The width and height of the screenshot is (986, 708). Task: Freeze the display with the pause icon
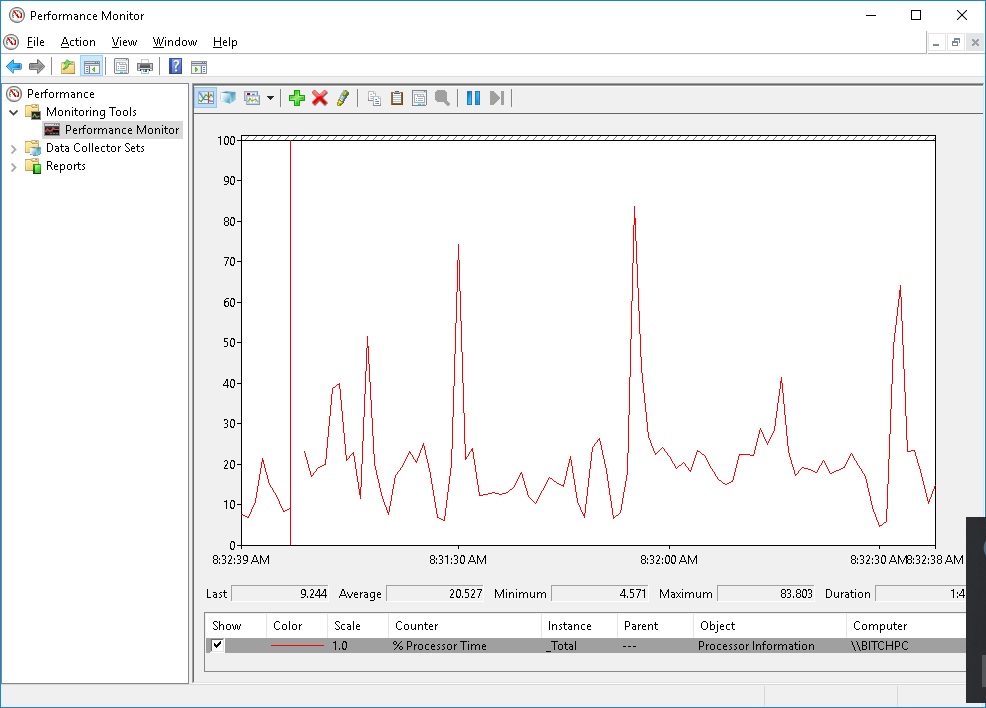[474, 98]
